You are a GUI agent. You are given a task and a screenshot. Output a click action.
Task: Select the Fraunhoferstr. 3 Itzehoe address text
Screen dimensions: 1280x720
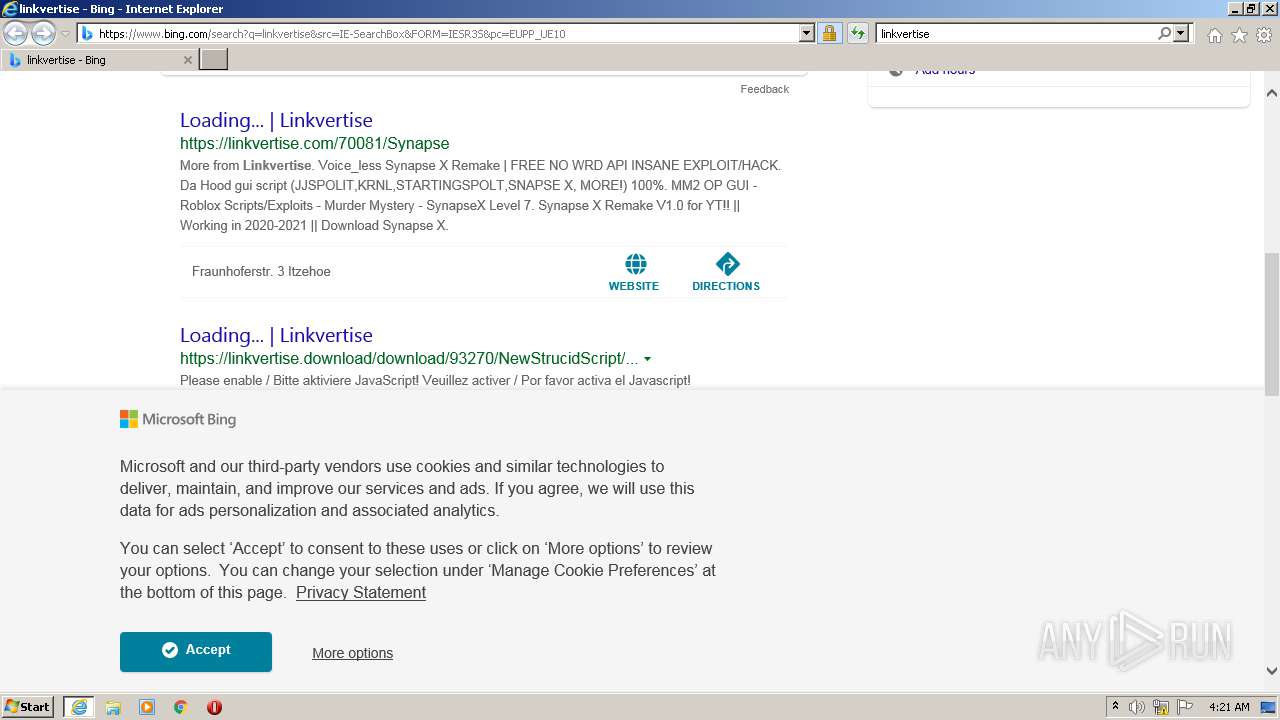pos(261,271)
